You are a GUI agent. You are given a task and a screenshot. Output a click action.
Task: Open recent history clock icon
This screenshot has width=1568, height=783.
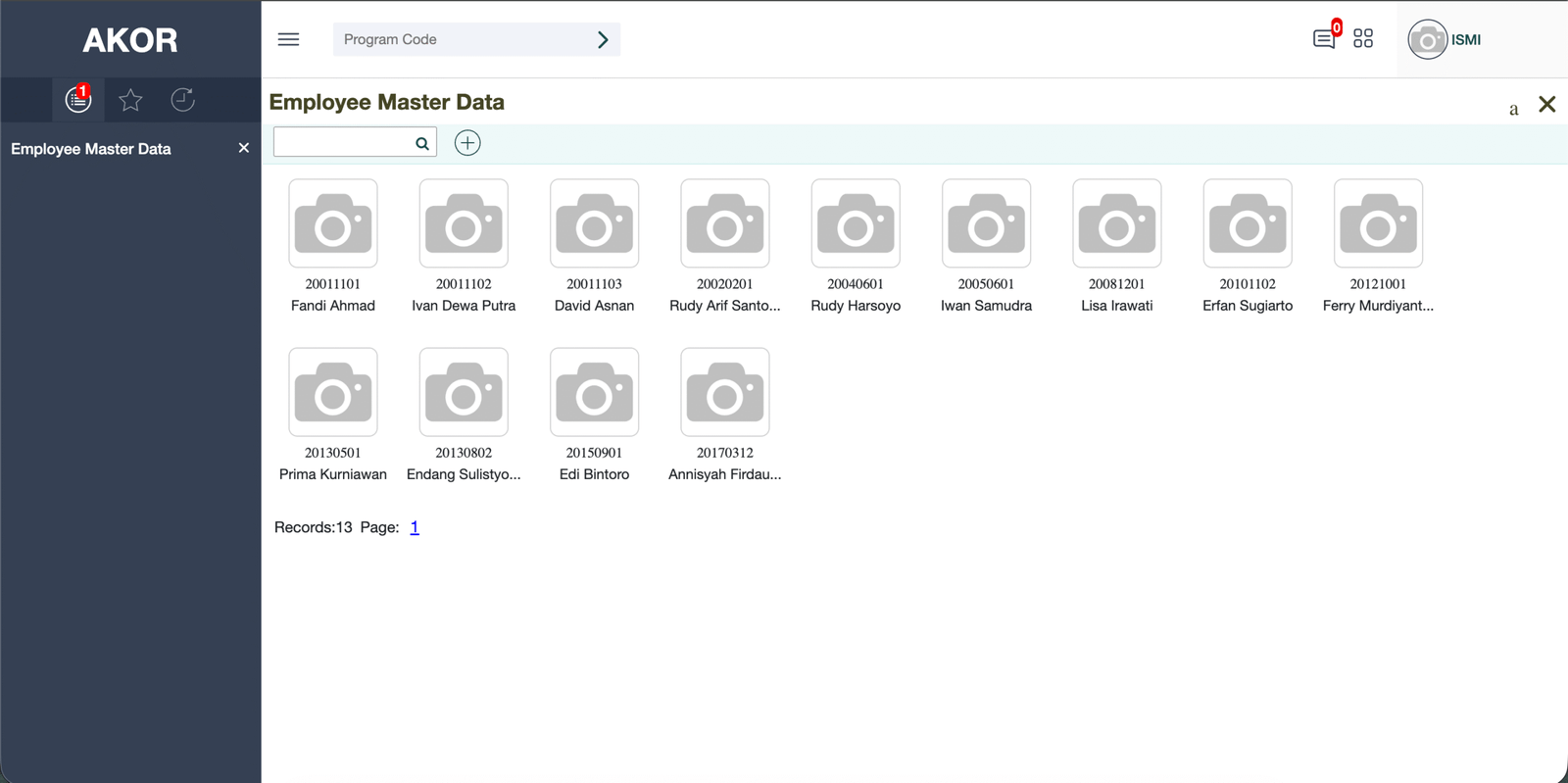coord(182,100)
